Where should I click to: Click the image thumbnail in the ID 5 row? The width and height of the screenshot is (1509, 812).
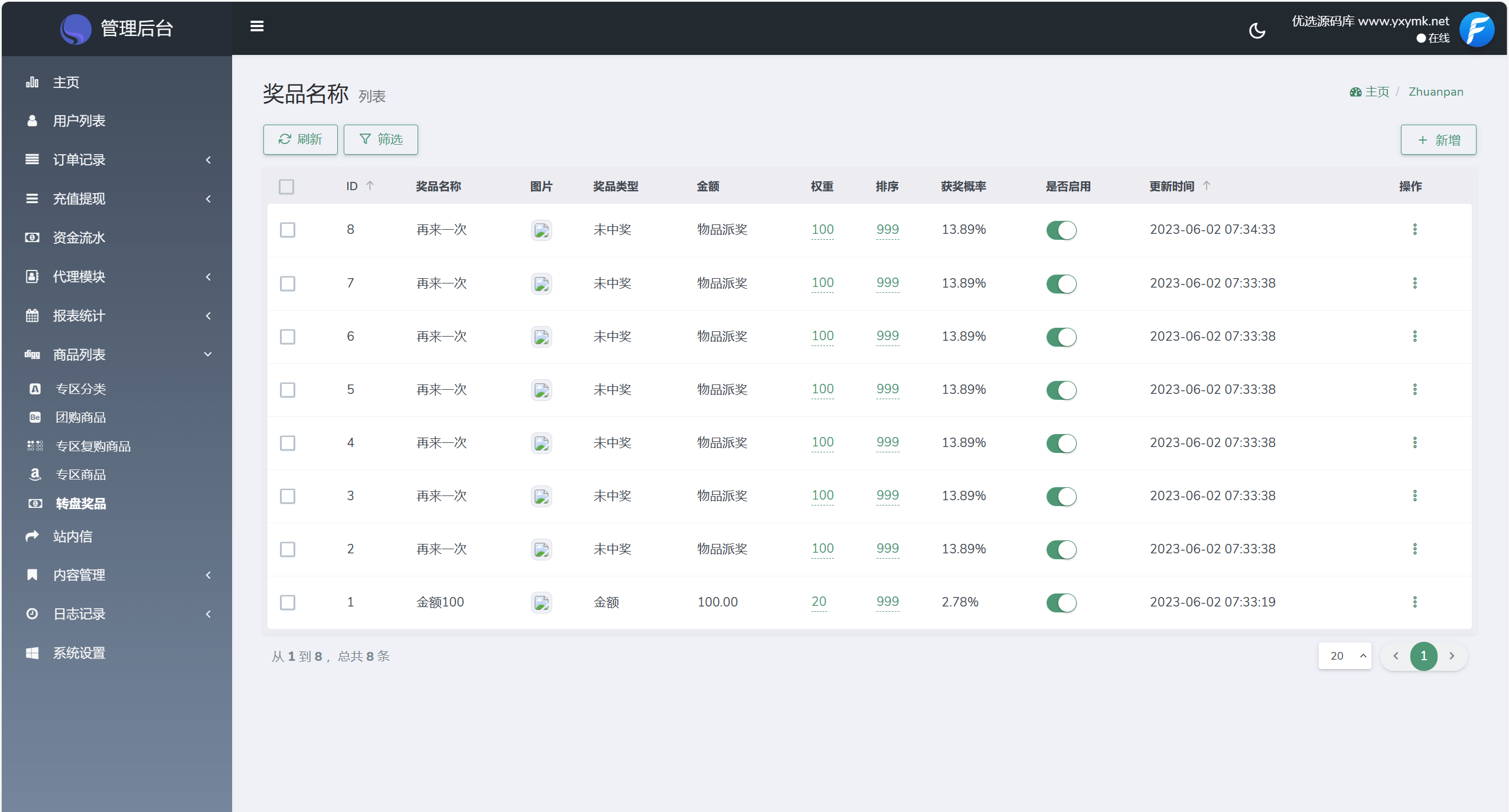[x=541, y=390]
